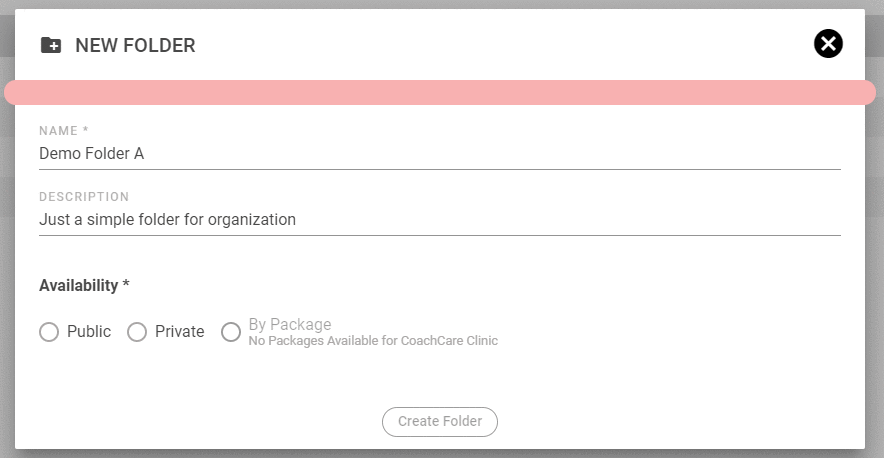Click the folder-plus icon in the header

tap(50, 45)
